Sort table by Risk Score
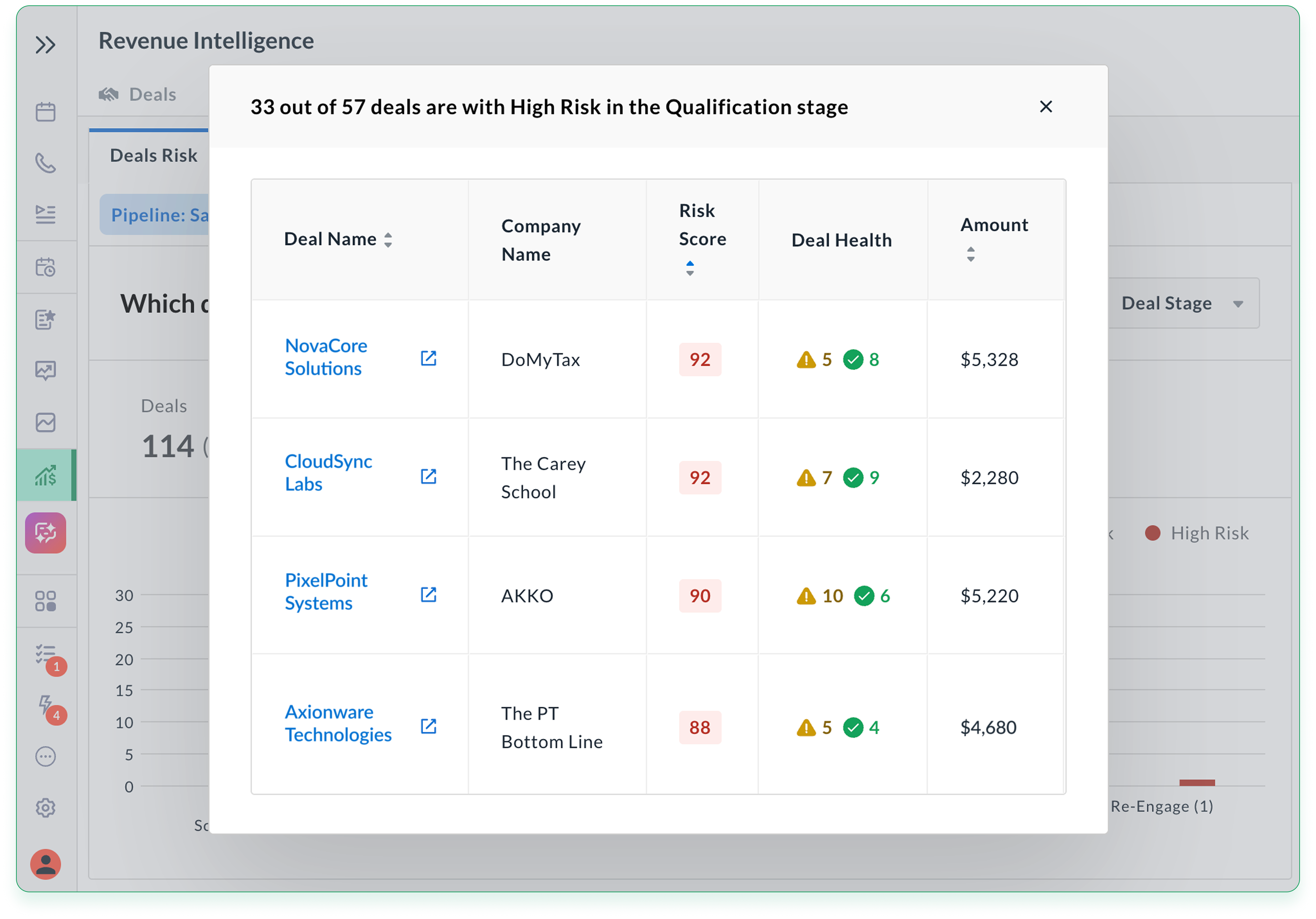 690,268
